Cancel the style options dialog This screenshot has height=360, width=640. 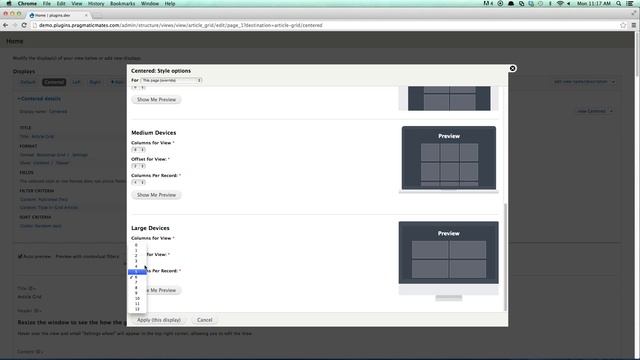pyautogui.click(x=204, y=320)
